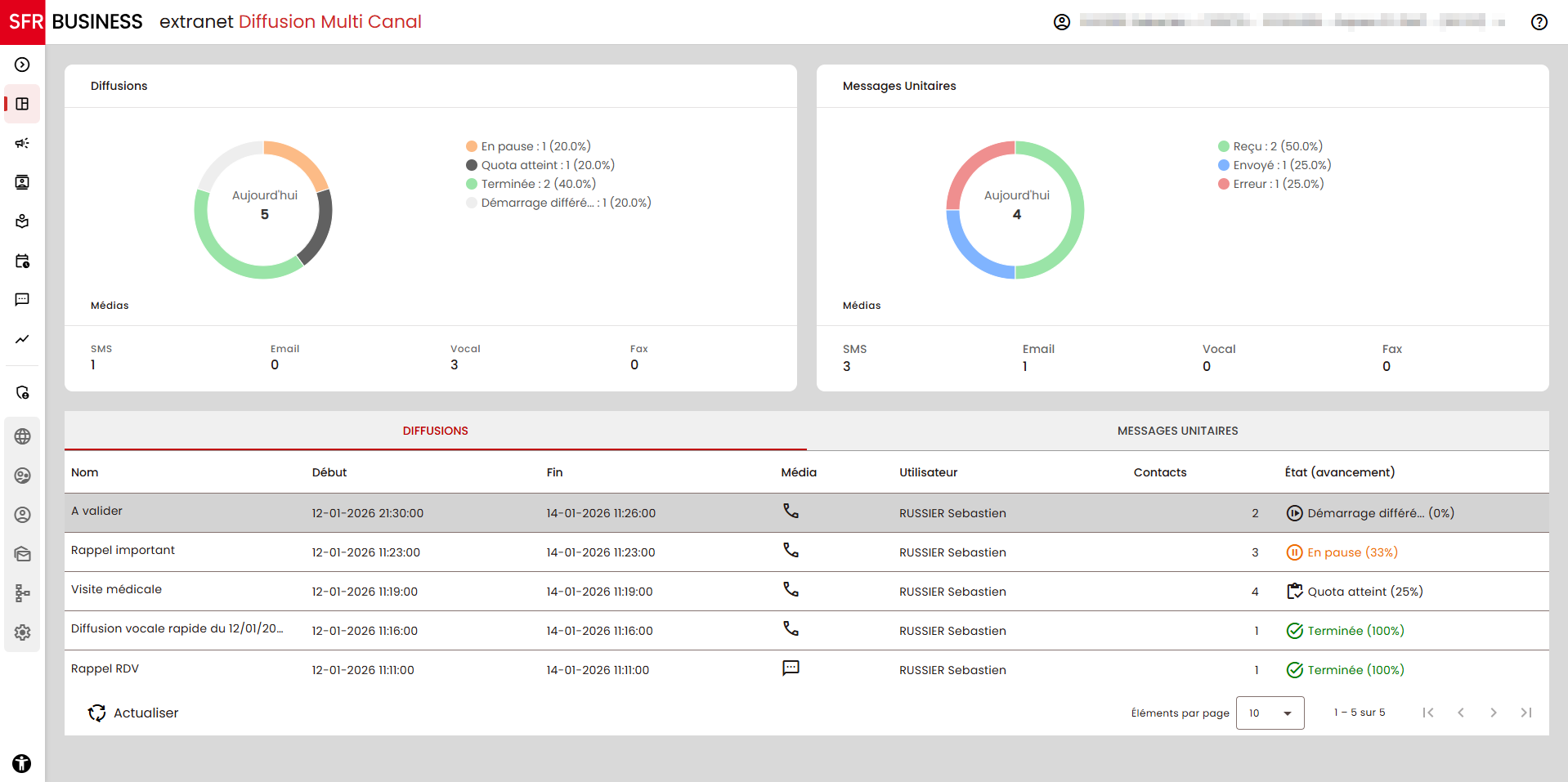1568x782 pixels.
Task: Select the Diffusions tab
Action: coord(435,431)
